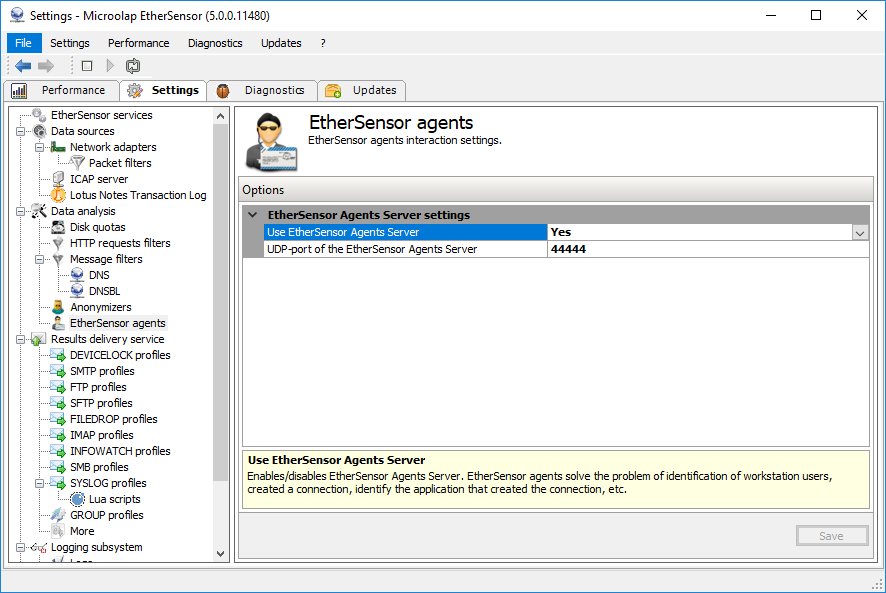Screen dimensions: 886x593
Task: Switch to the Updates tab
Action: (362, 90)
